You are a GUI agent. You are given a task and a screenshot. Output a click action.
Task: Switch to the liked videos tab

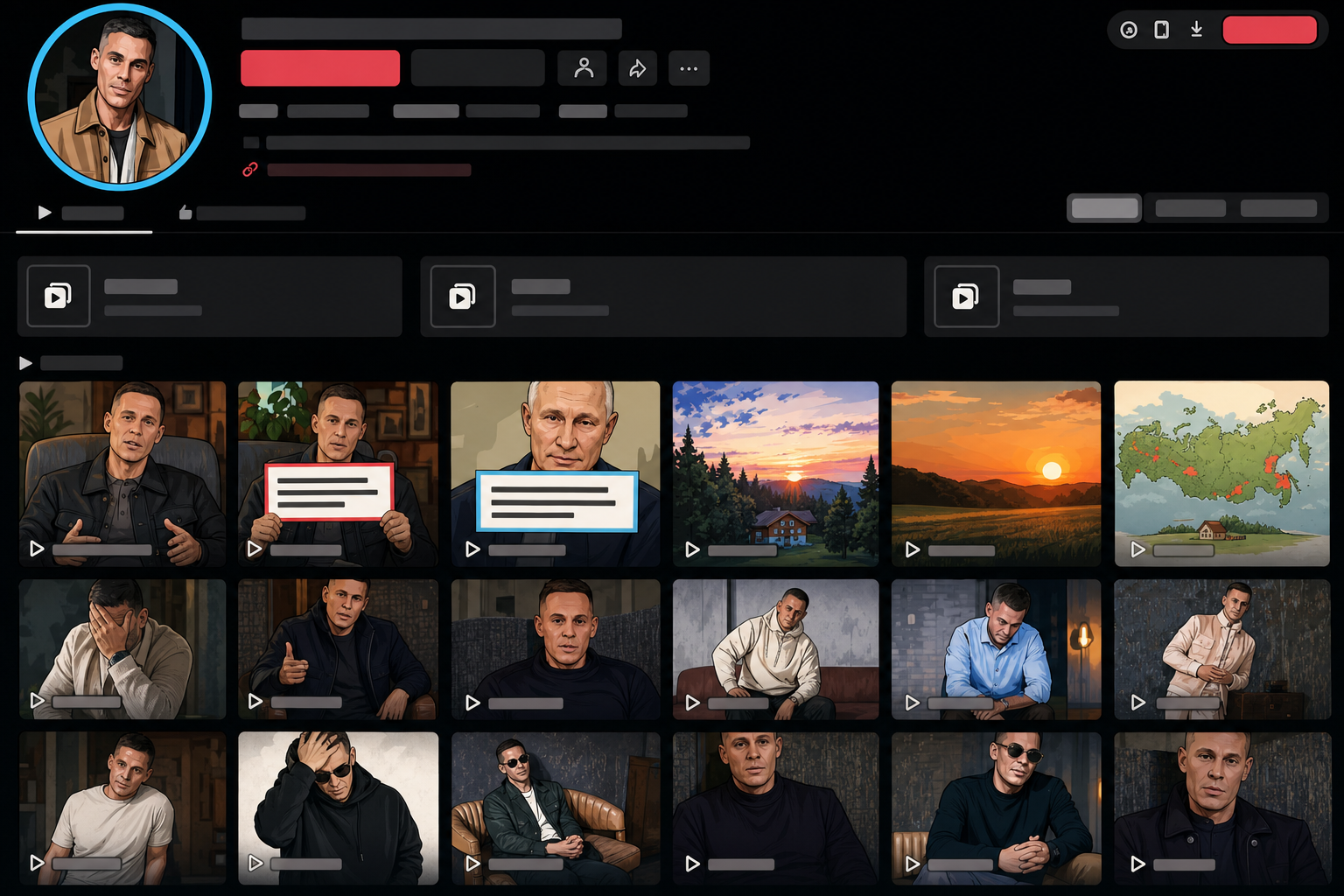point(242,213)
